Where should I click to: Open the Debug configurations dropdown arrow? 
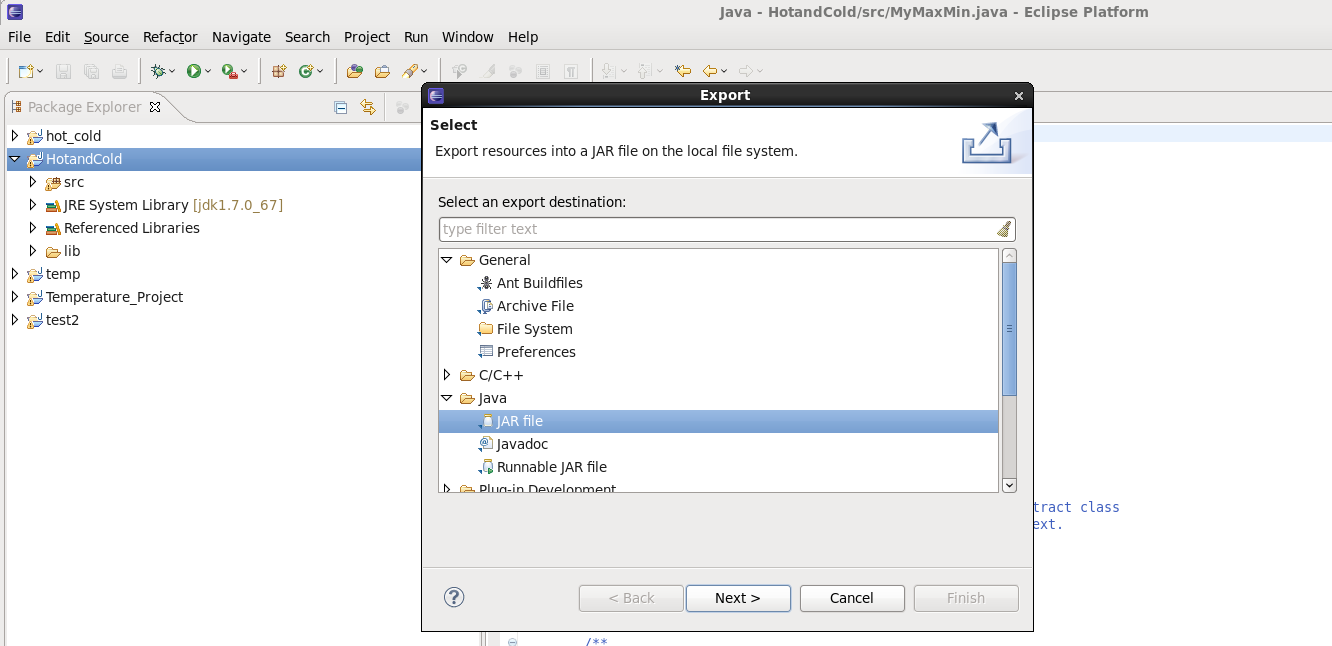[x=172, y=71]
